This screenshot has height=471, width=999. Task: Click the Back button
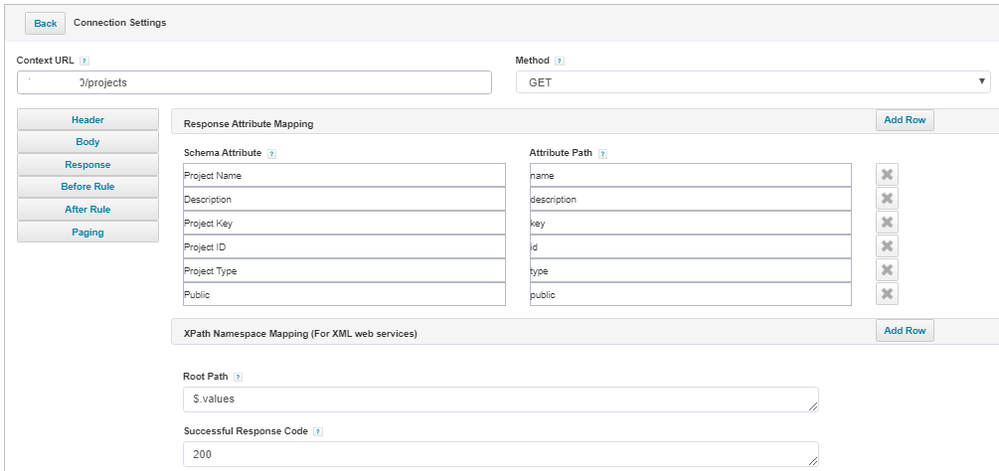coord(45,23)
